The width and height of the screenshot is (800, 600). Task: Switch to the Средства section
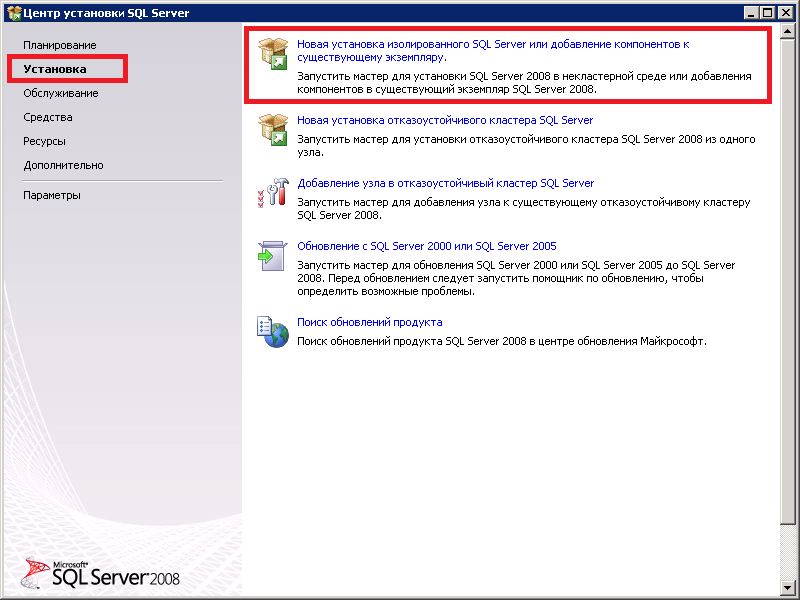(48, 117)
